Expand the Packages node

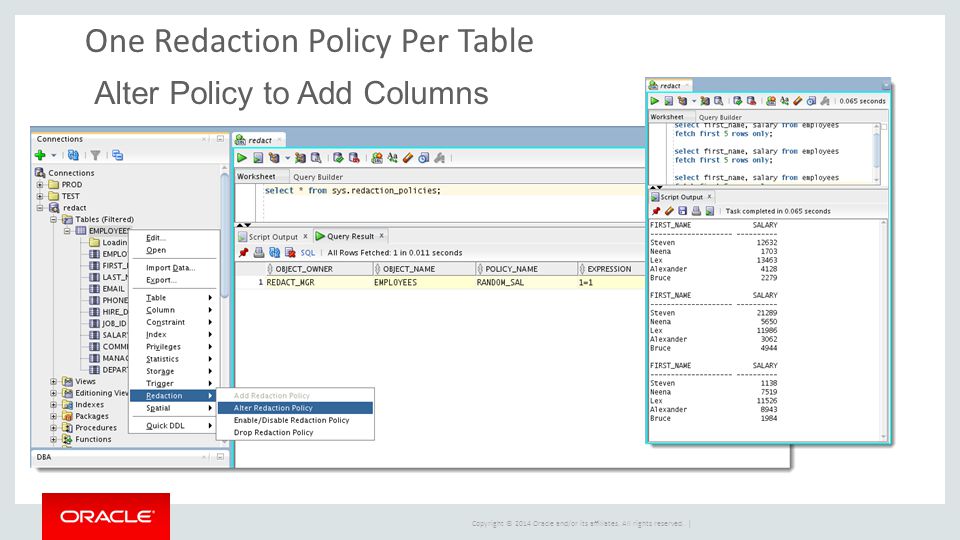(53, 416)
